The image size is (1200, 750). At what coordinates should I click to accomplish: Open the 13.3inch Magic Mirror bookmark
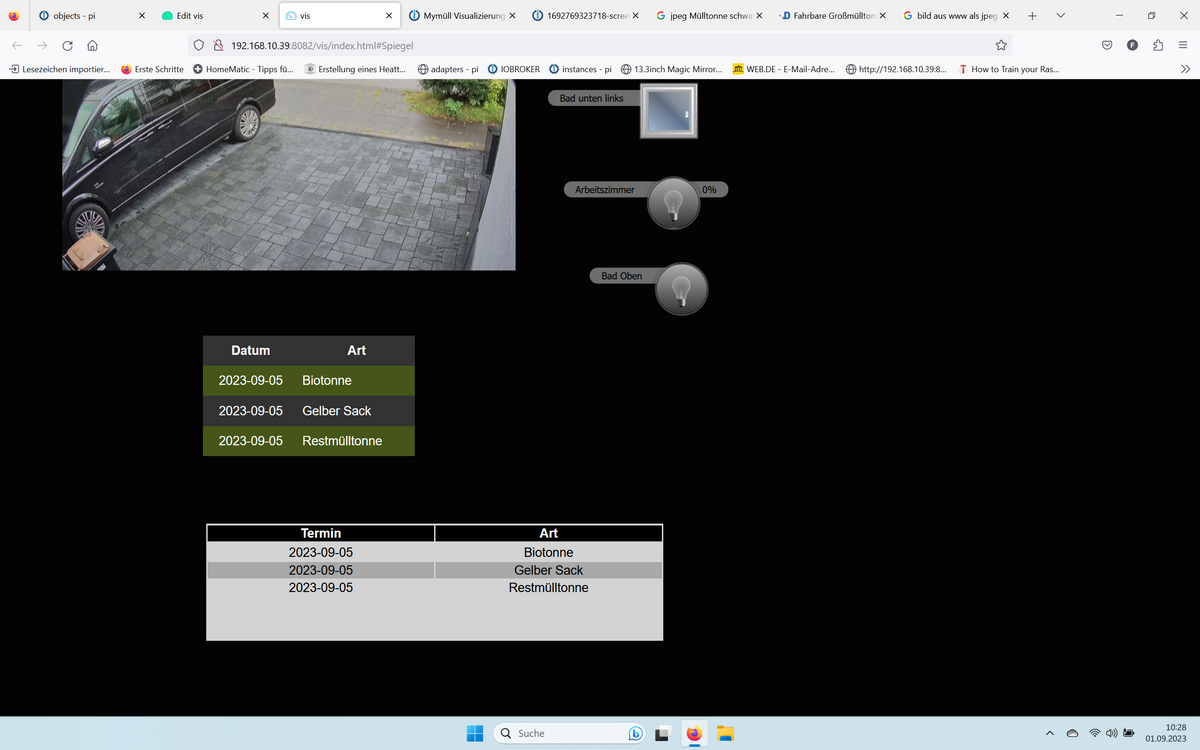(671, 69)
